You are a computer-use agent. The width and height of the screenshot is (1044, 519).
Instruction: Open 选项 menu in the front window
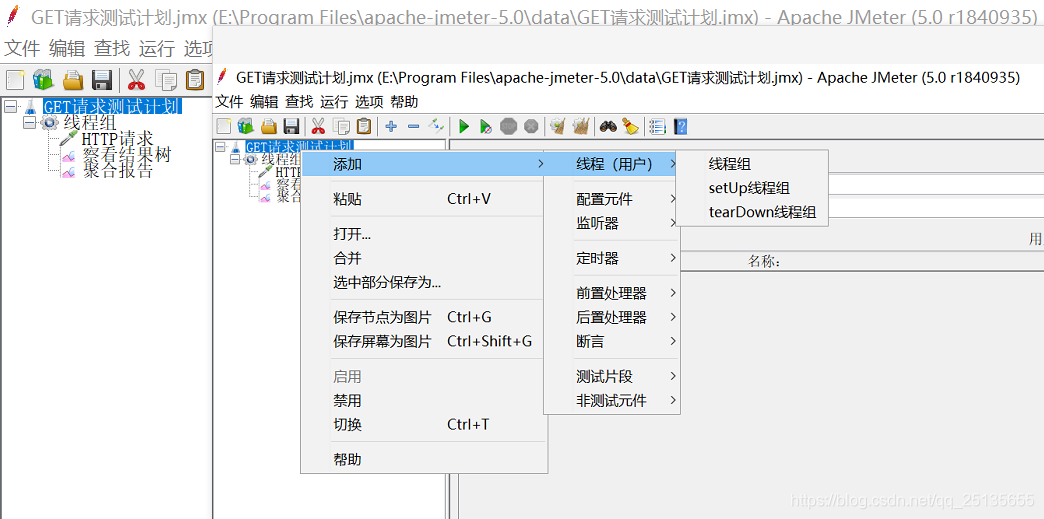tap(369, 102)
